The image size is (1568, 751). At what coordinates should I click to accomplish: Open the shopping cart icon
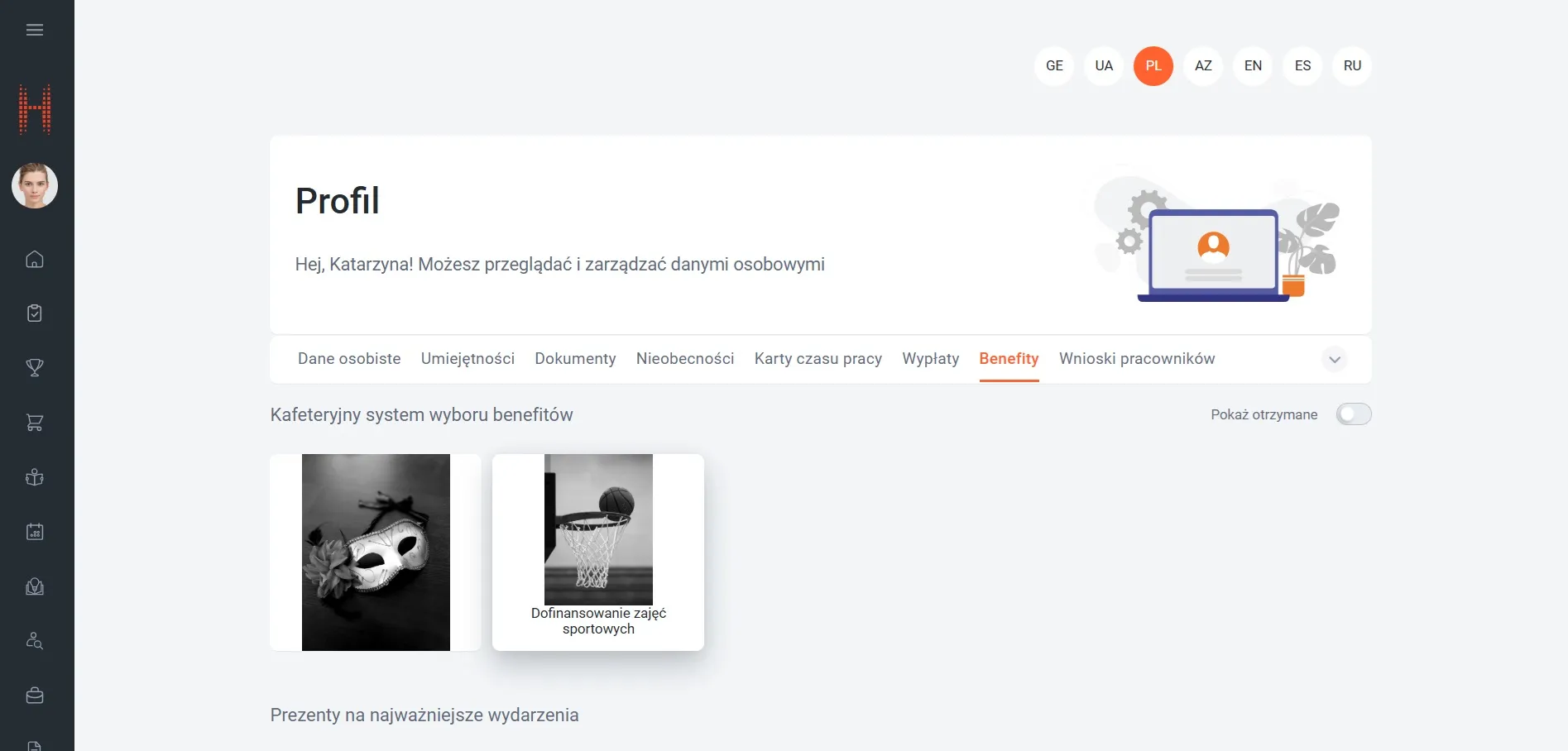tap(35, 423)
